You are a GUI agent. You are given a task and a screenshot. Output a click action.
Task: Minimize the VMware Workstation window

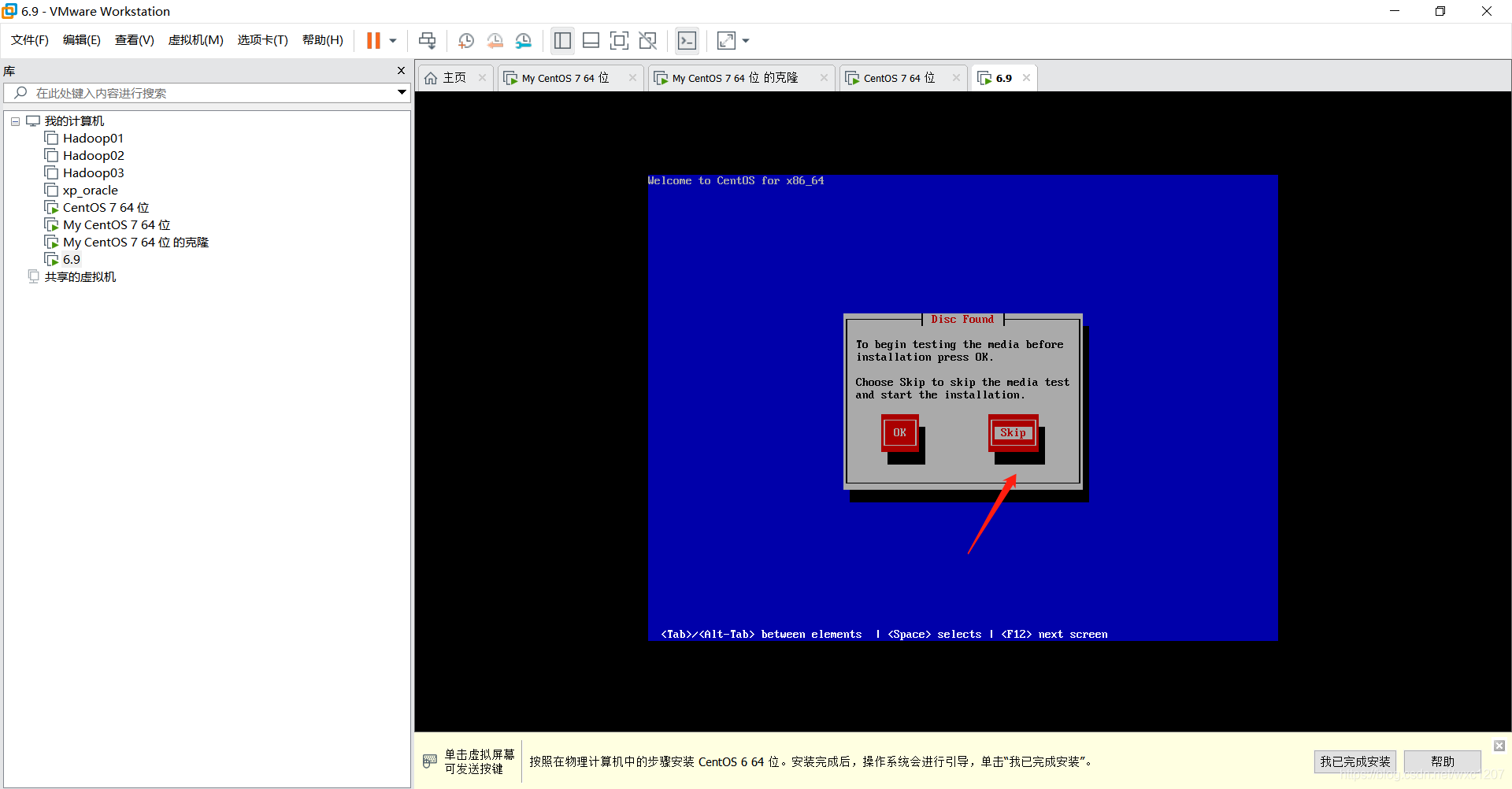coord(1395,11)
